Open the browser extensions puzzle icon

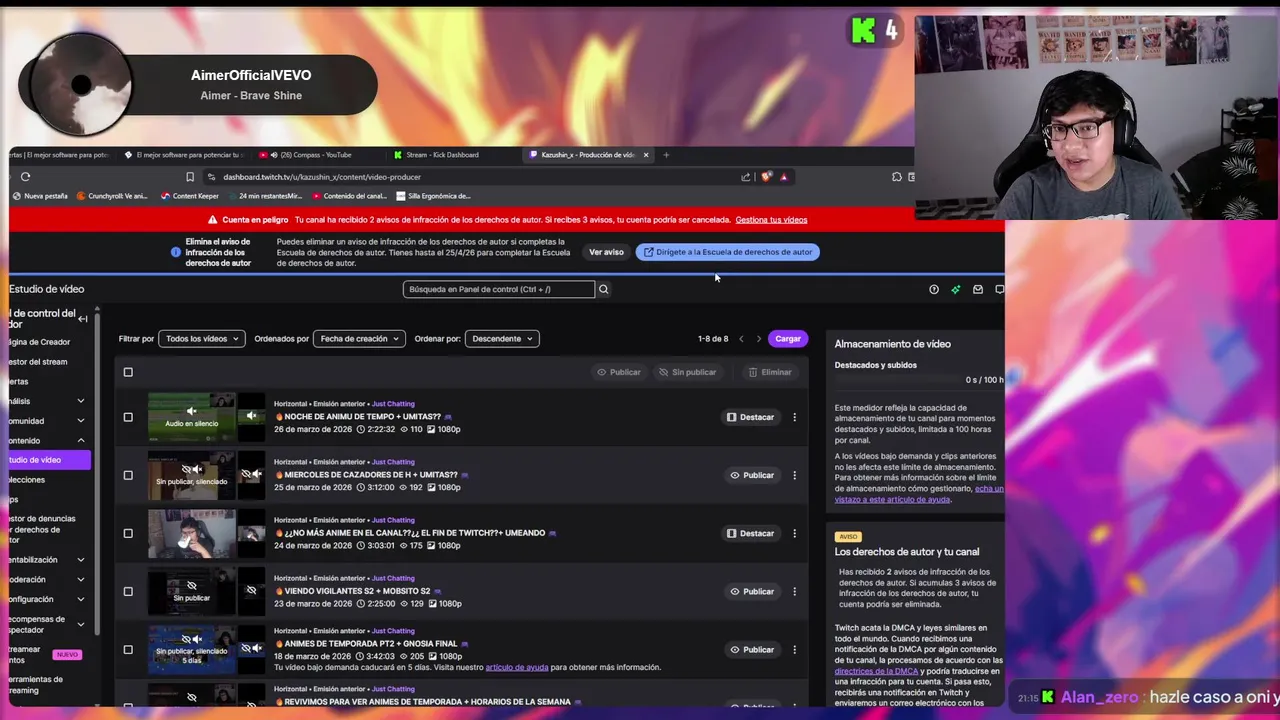click(x=897, y=177)
